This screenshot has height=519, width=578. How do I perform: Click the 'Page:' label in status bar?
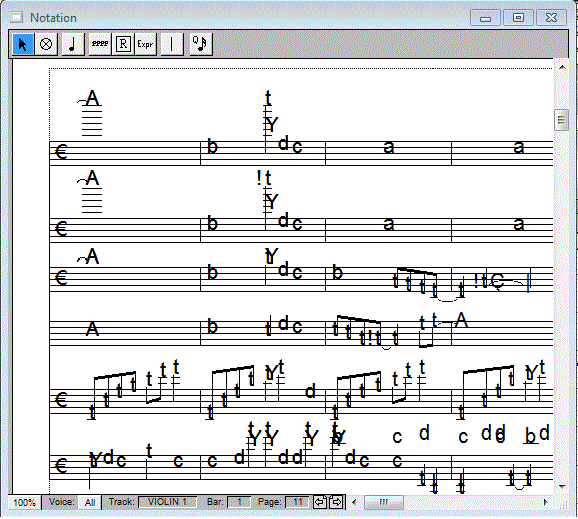pos(270,502)
